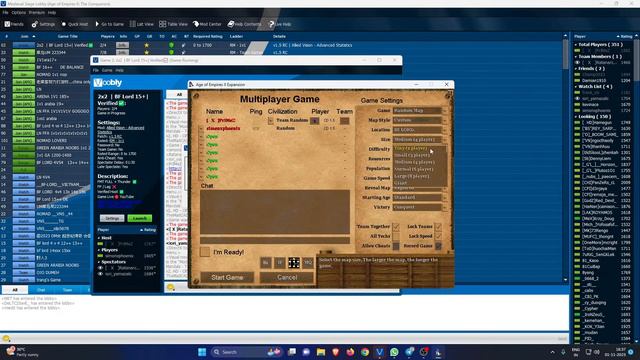
Task: Toggle the Team Together checkbox
Action: pos(396,227)
